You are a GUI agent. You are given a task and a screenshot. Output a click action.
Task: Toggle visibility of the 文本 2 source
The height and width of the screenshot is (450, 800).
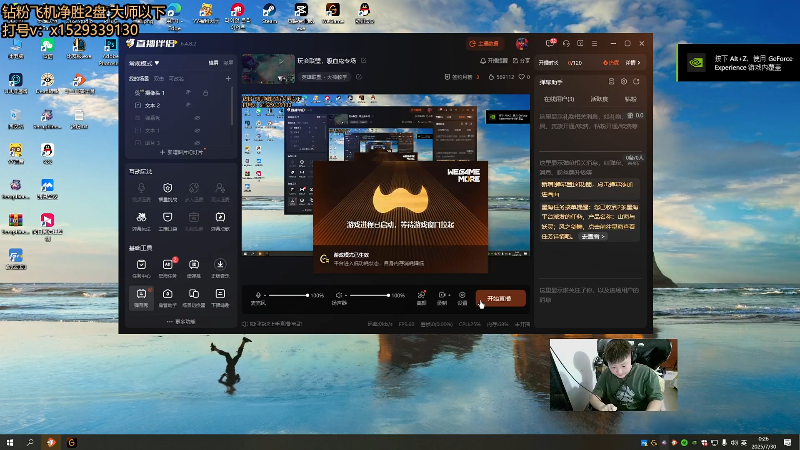click(x=188, y=105)
